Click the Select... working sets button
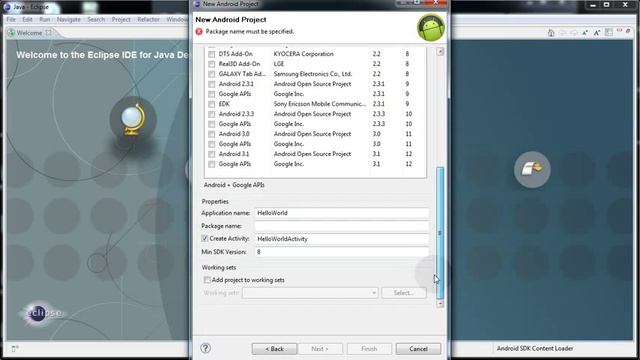 (x=404, y=293)
